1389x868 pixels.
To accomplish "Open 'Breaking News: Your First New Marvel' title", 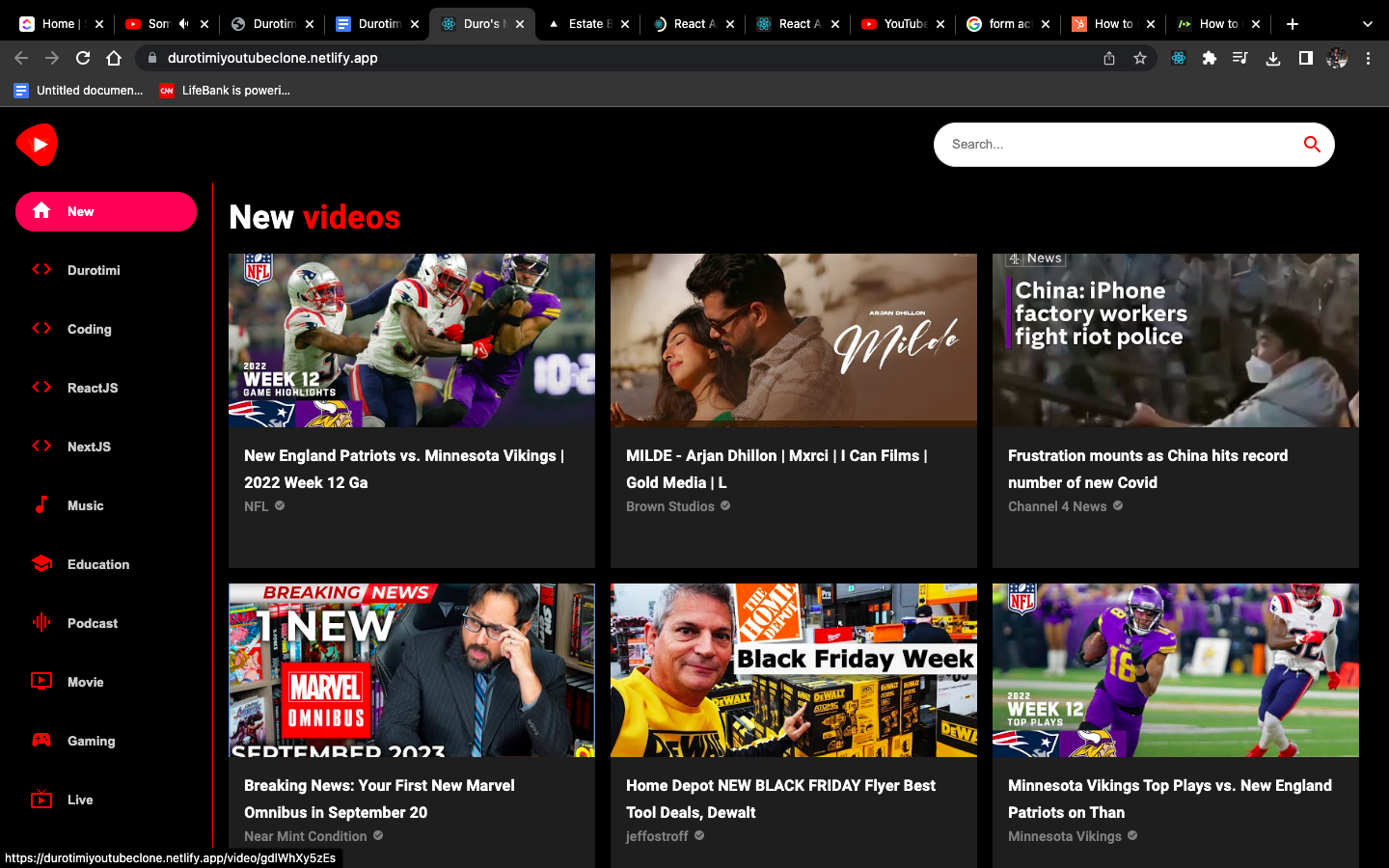I will point(379,799).
